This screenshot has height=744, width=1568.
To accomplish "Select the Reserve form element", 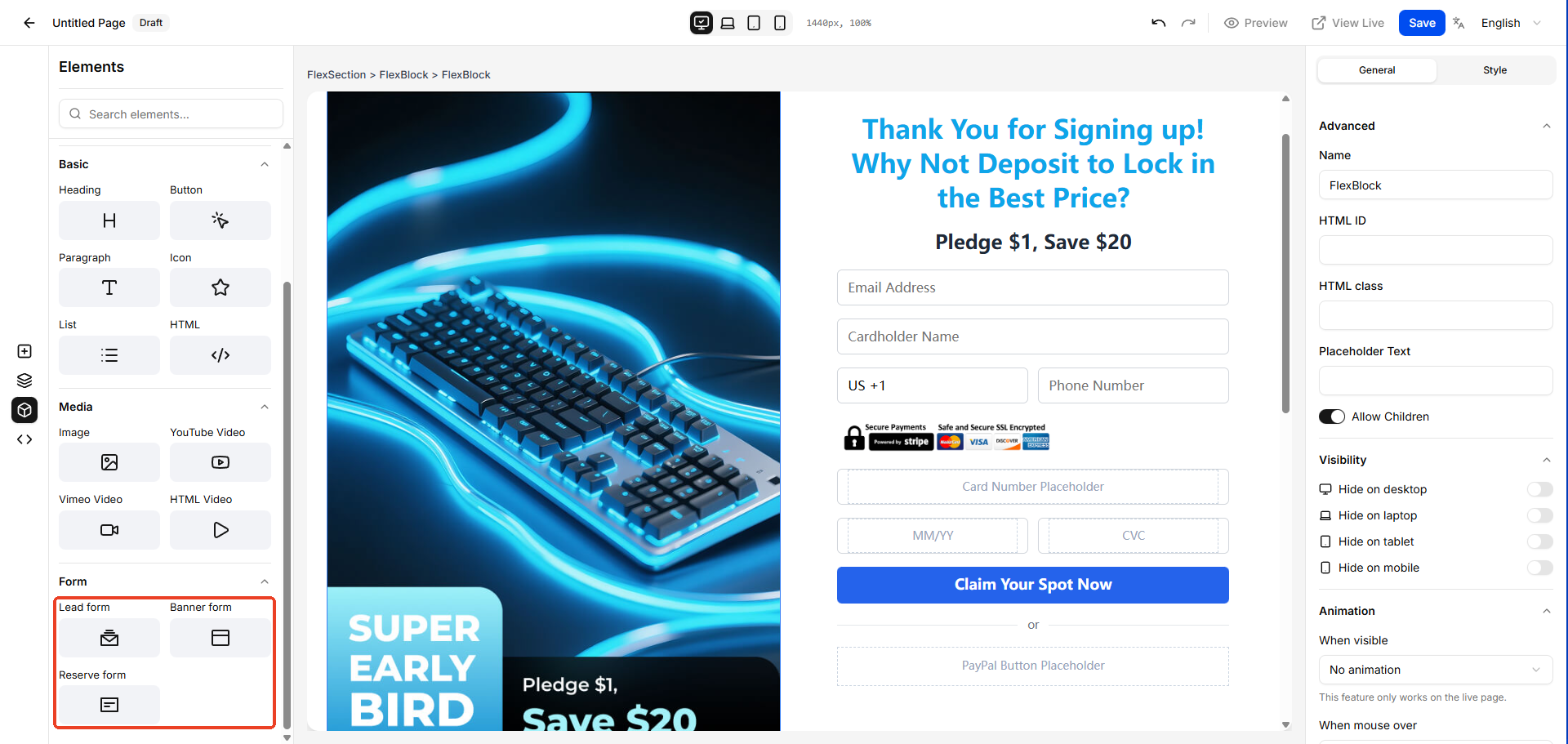I will (109, 705).
